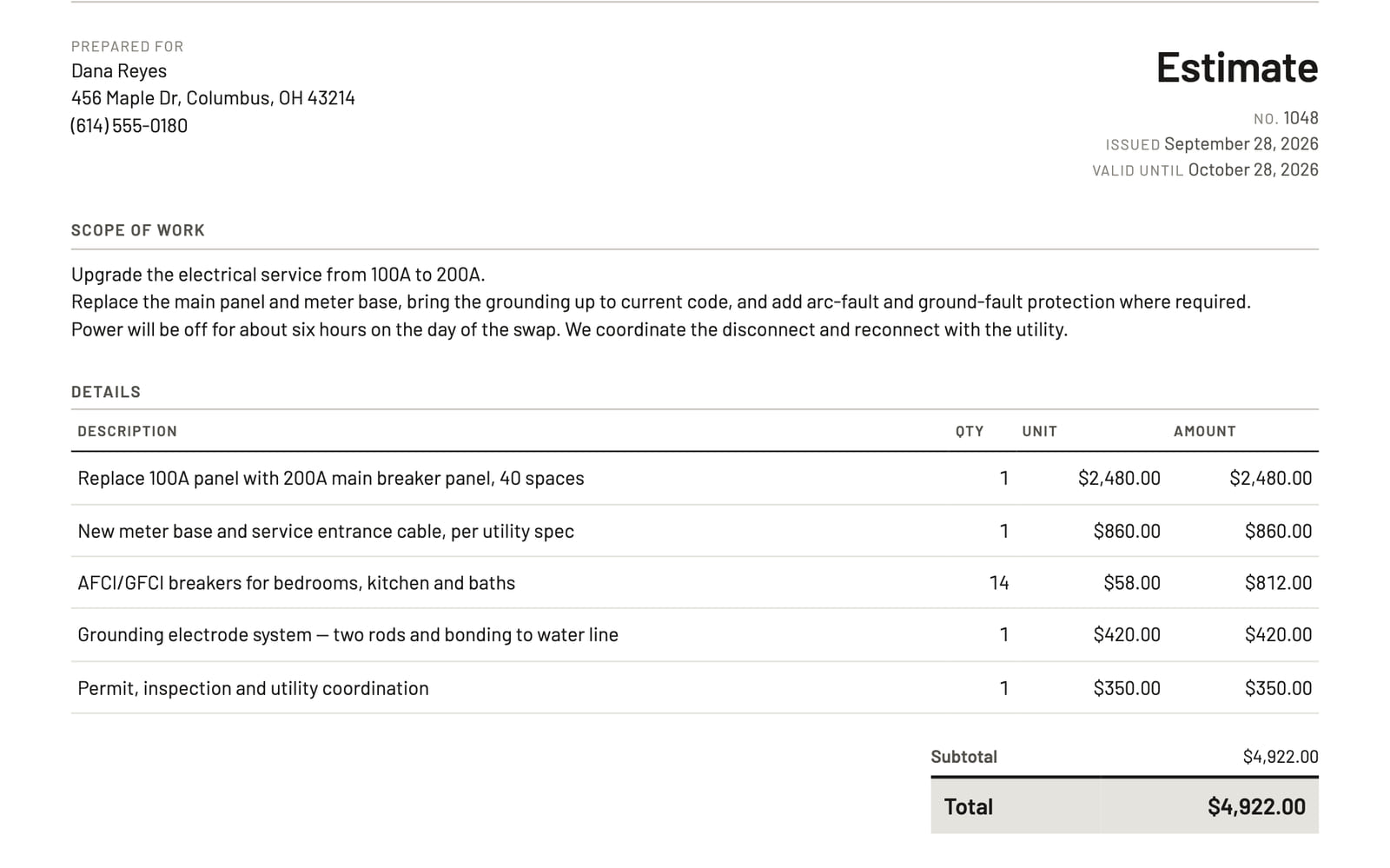Click the Scope of Work heading
This screenshot has width=1390, height=868.
(x=138, y=230)
